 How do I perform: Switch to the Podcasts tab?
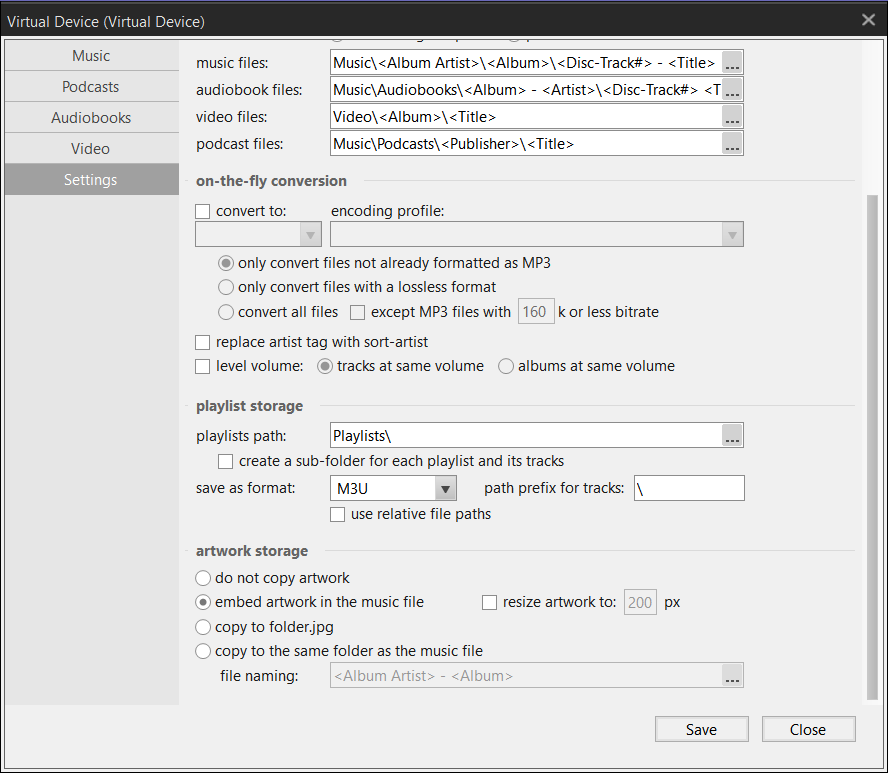coord(91,87)
